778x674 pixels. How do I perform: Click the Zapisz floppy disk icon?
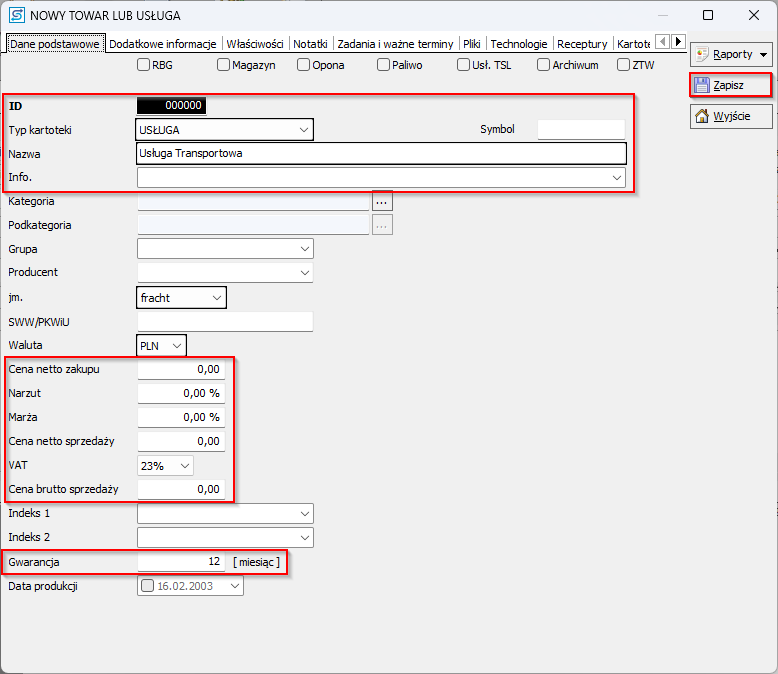pyautogui.click(x=702, y=85)
